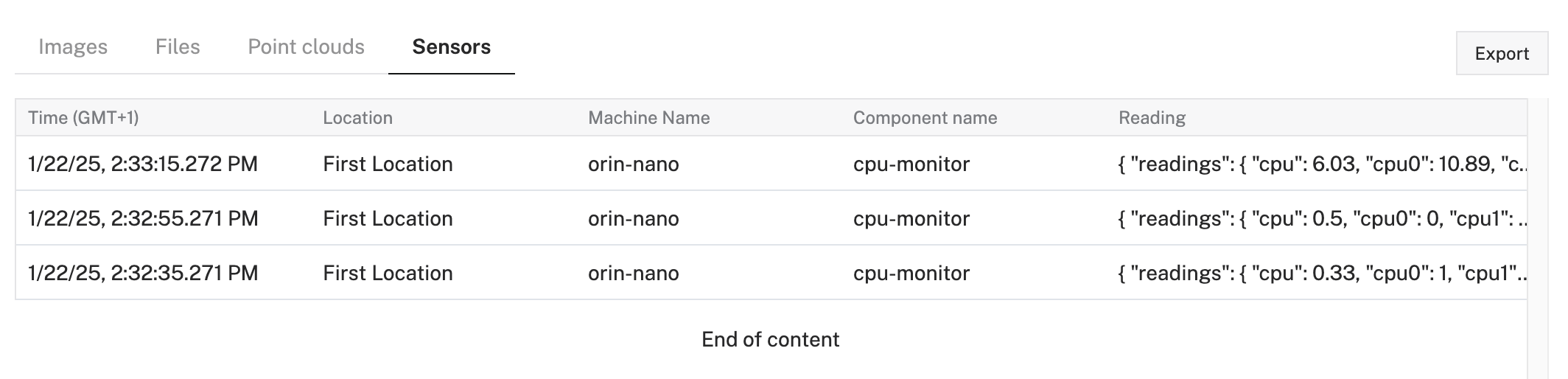
Task: Click the Time (GMT+1) column header
Action: point(83,118)
